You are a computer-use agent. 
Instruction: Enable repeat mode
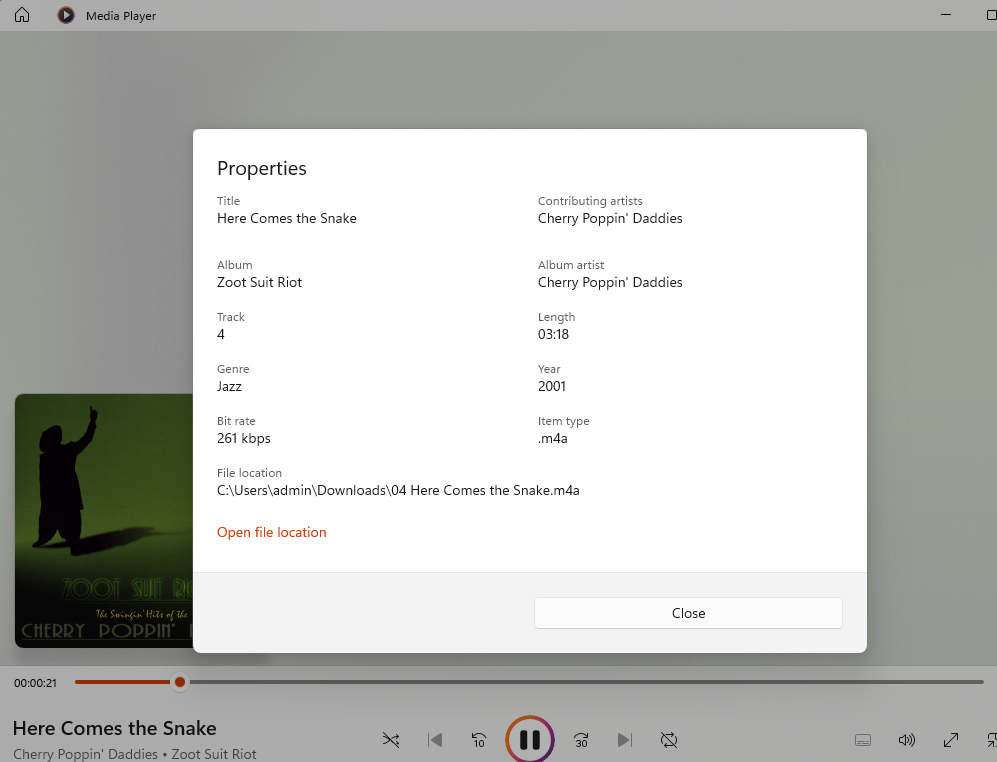tap(668, 740)
